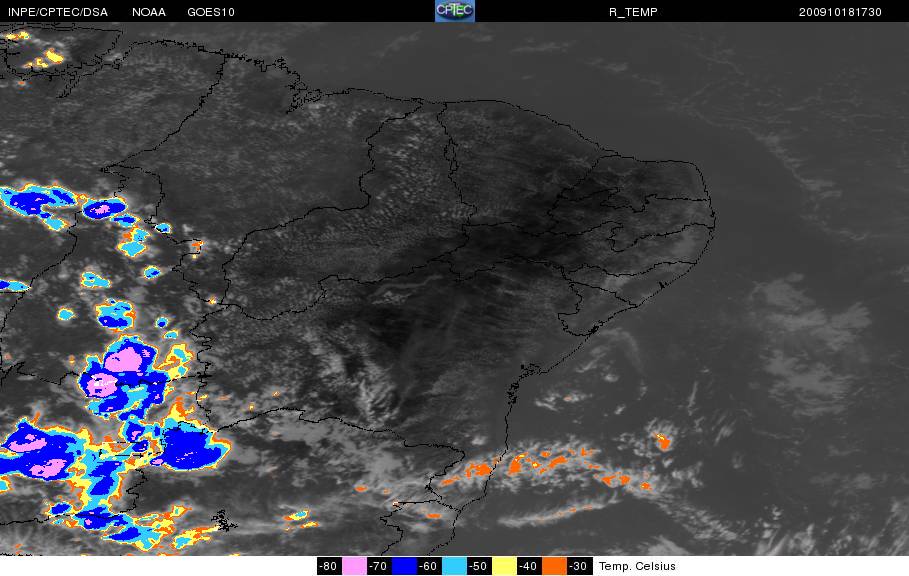Viewport: 909px width, 576px height.
Task: Click the dark blue legend swatch
Action: pos(404,566)
